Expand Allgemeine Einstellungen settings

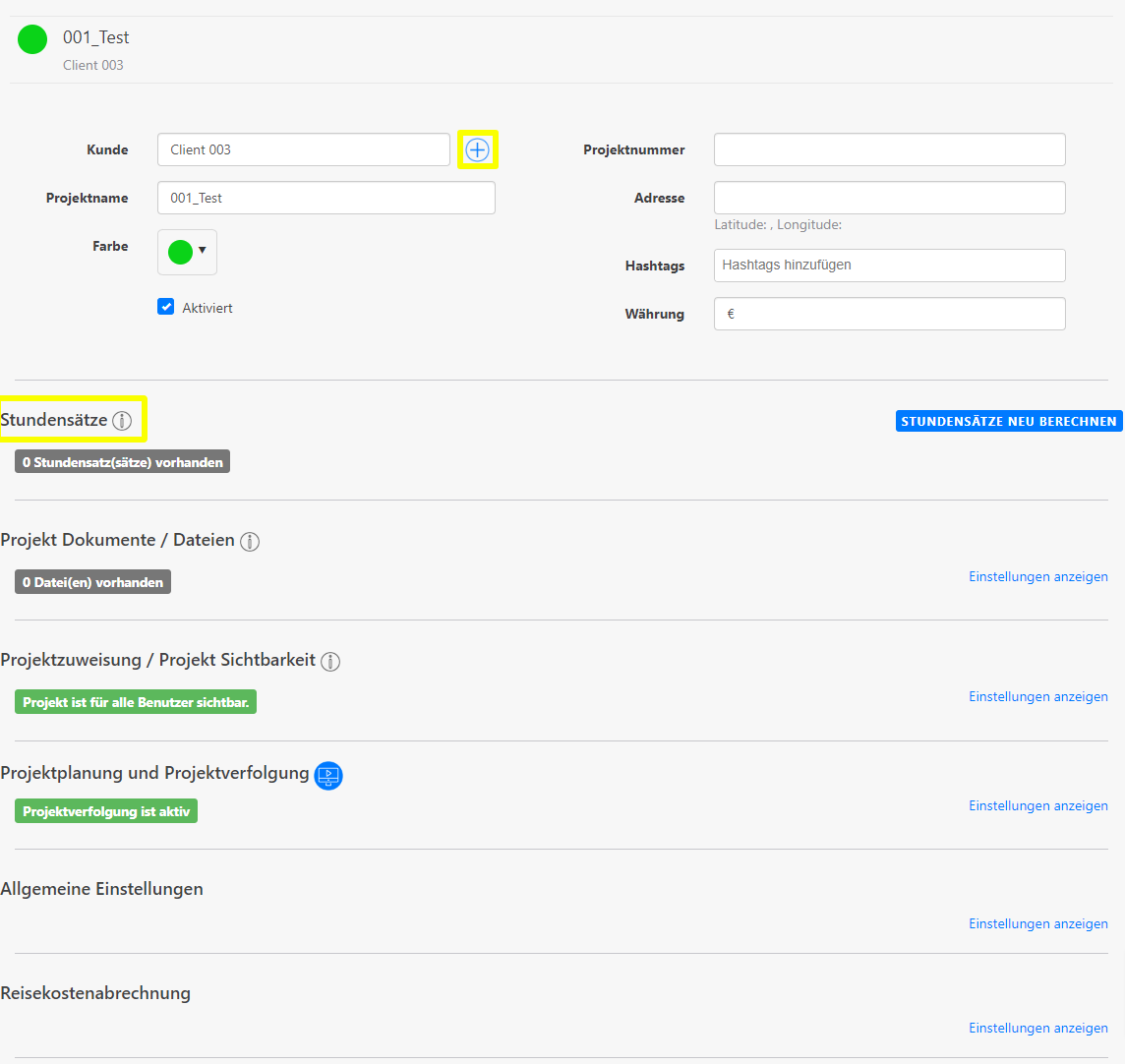click(x=1037, y=923)
